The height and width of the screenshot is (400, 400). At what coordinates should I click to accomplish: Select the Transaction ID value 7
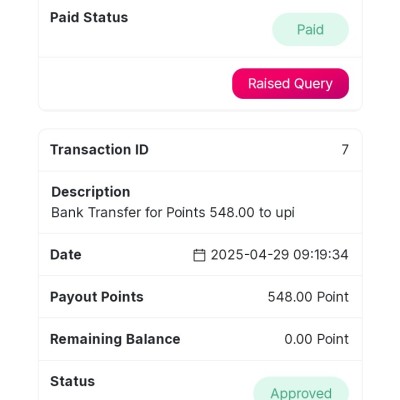coord(345,150)
